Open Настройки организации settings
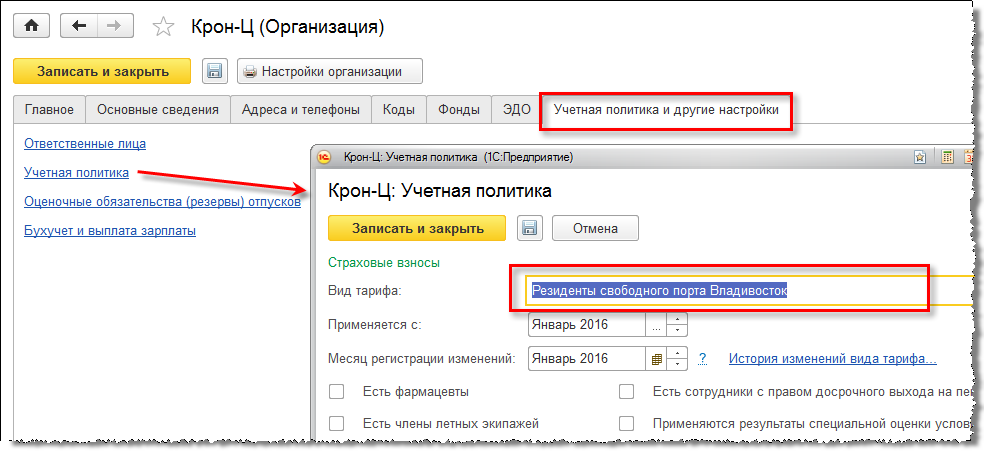984x451 pixels. (330, 72)
